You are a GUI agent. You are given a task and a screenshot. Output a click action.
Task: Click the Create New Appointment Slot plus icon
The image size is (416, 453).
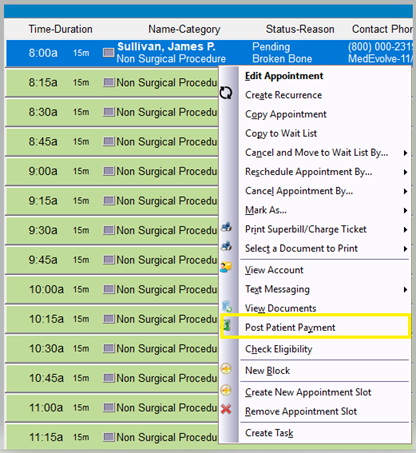[226, 390]
